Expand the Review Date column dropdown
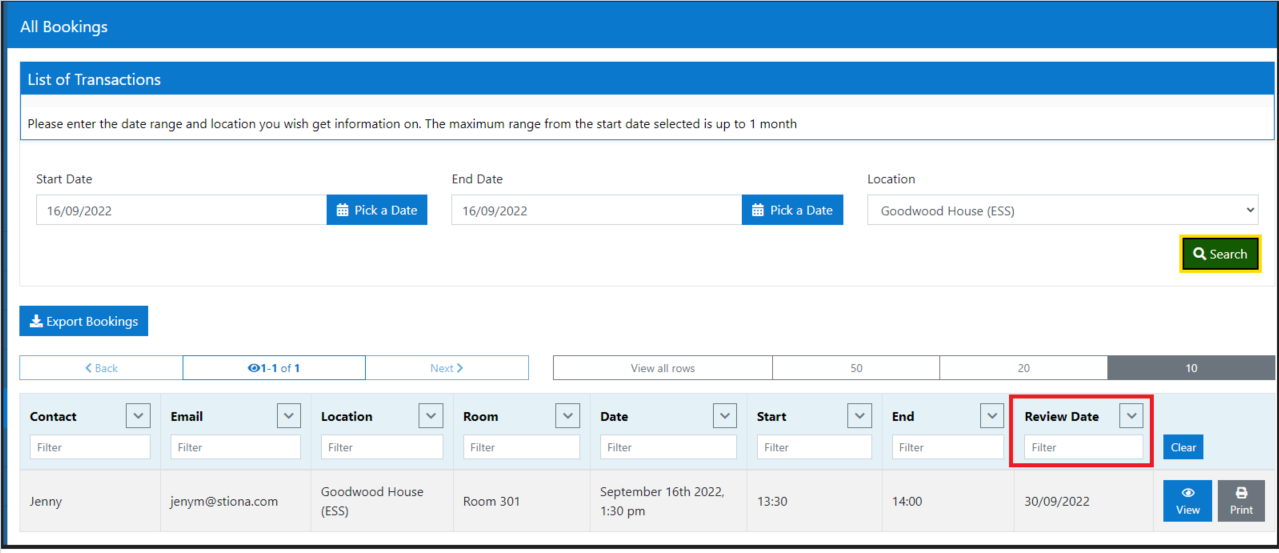This screenshot has width=1279, height=553. pyautogui.click(x=1131, y=416)
